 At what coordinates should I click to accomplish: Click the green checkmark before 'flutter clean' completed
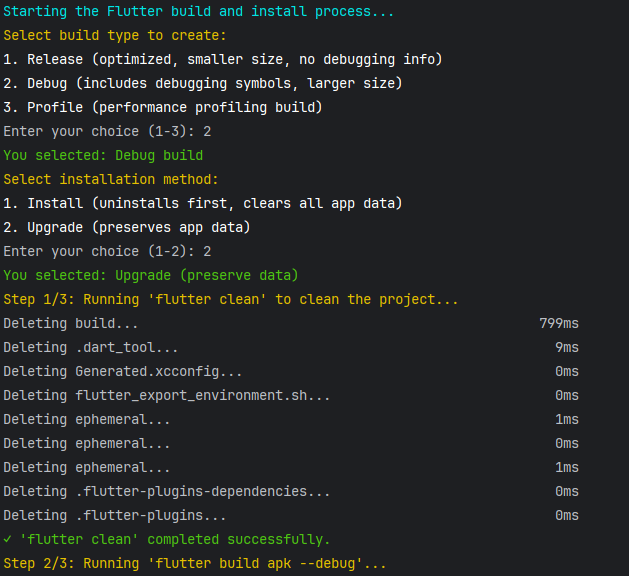7,539
